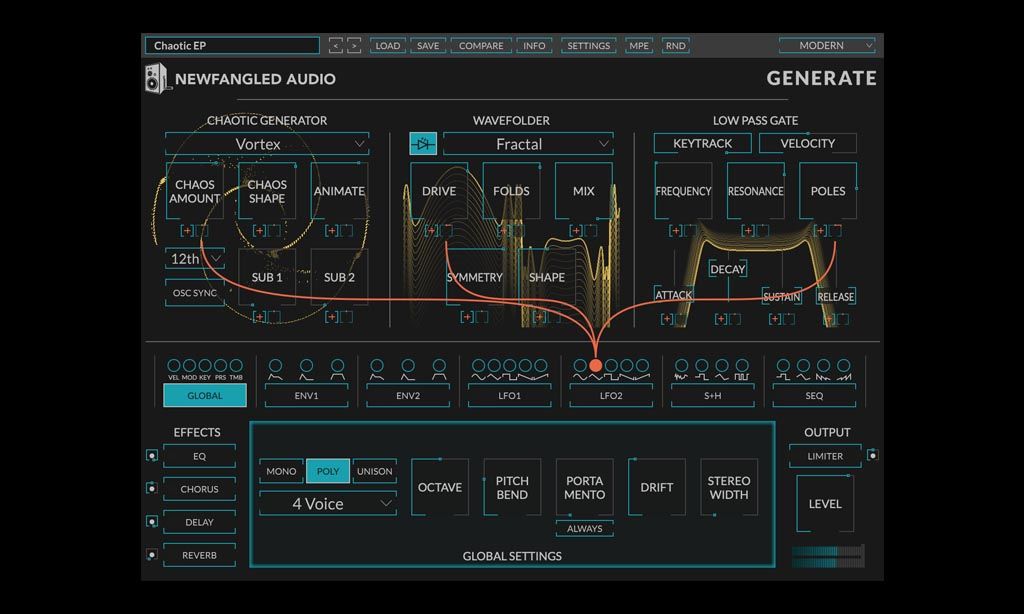1024x614 pixels.
Task: Select the first SEQ step output circle
Action: click(784, 365)
